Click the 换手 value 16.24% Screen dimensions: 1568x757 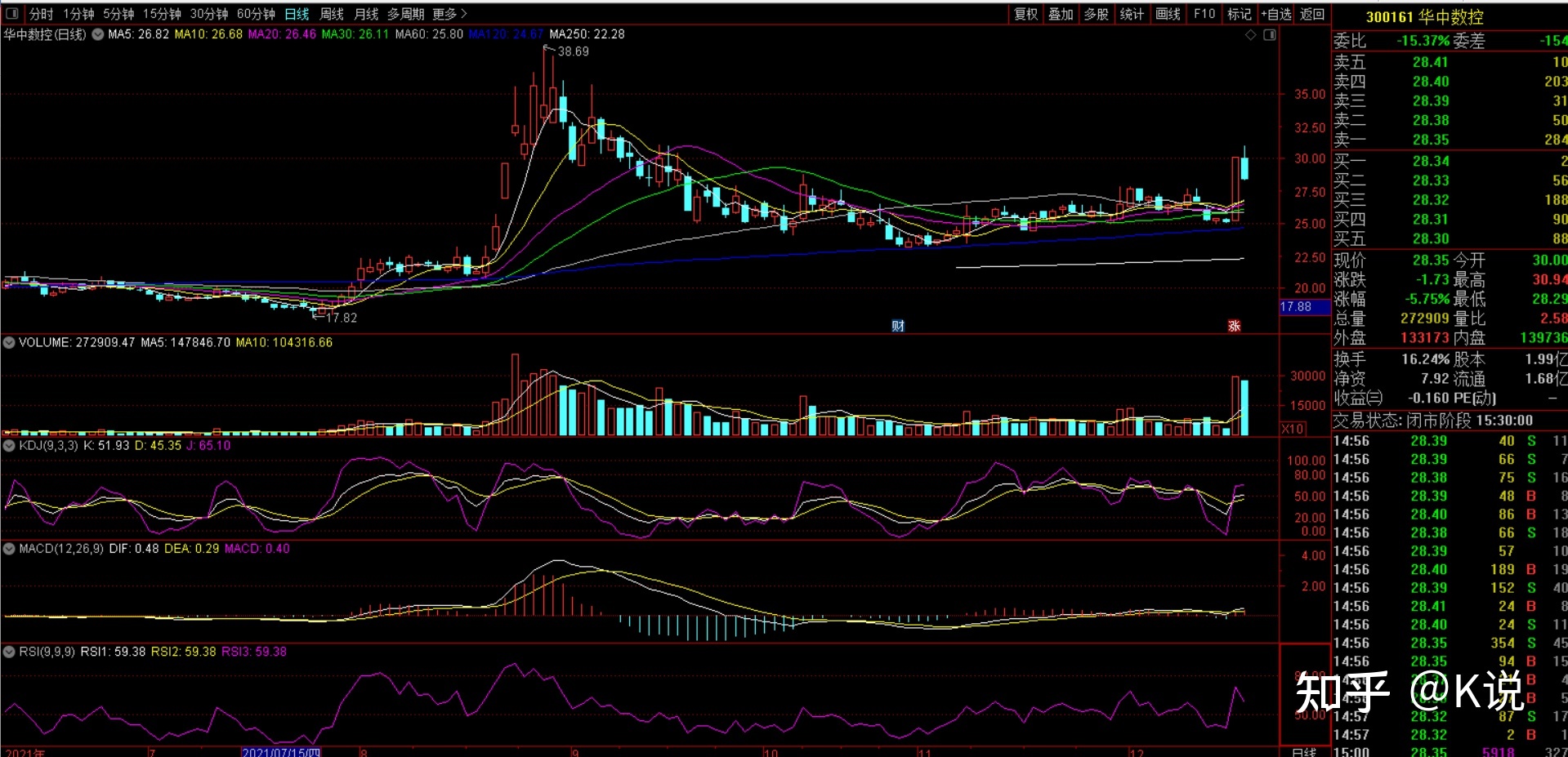1426,359
